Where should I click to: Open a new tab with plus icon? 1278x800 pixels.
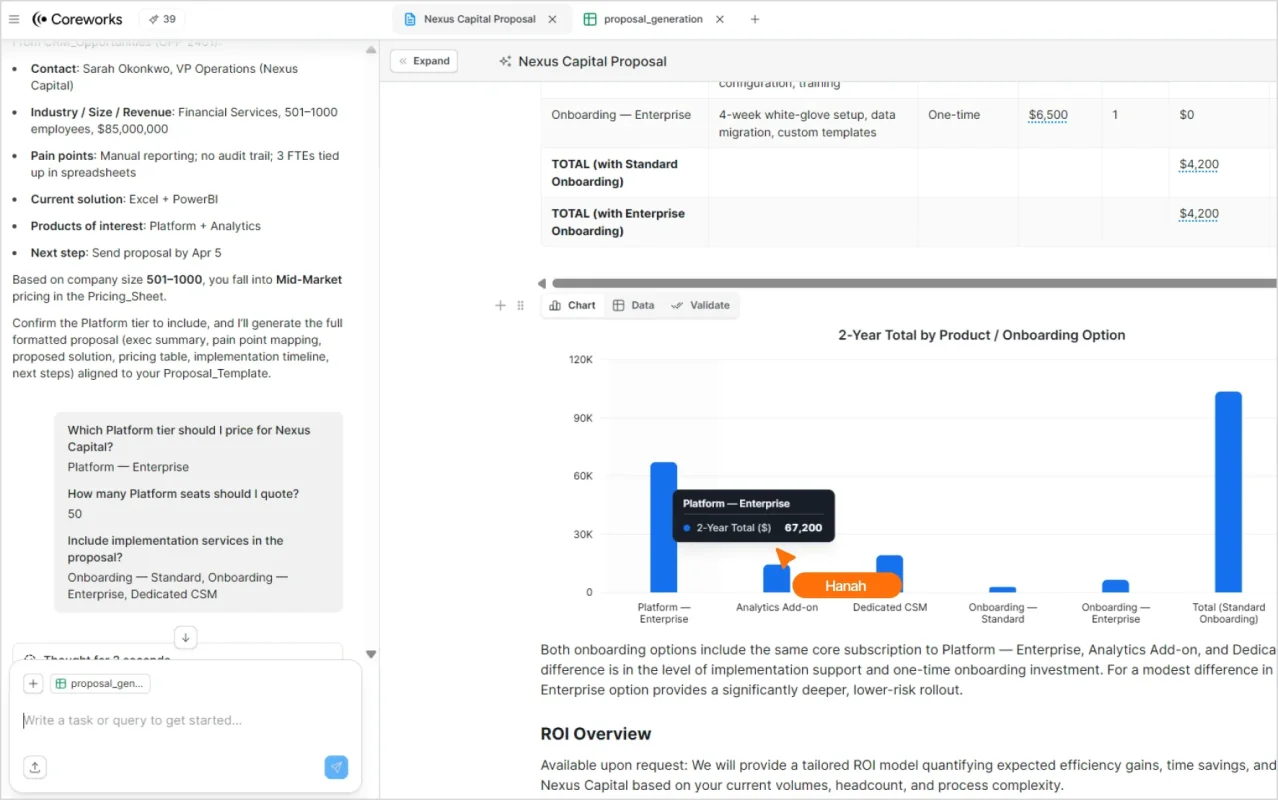tap(755, 19)
